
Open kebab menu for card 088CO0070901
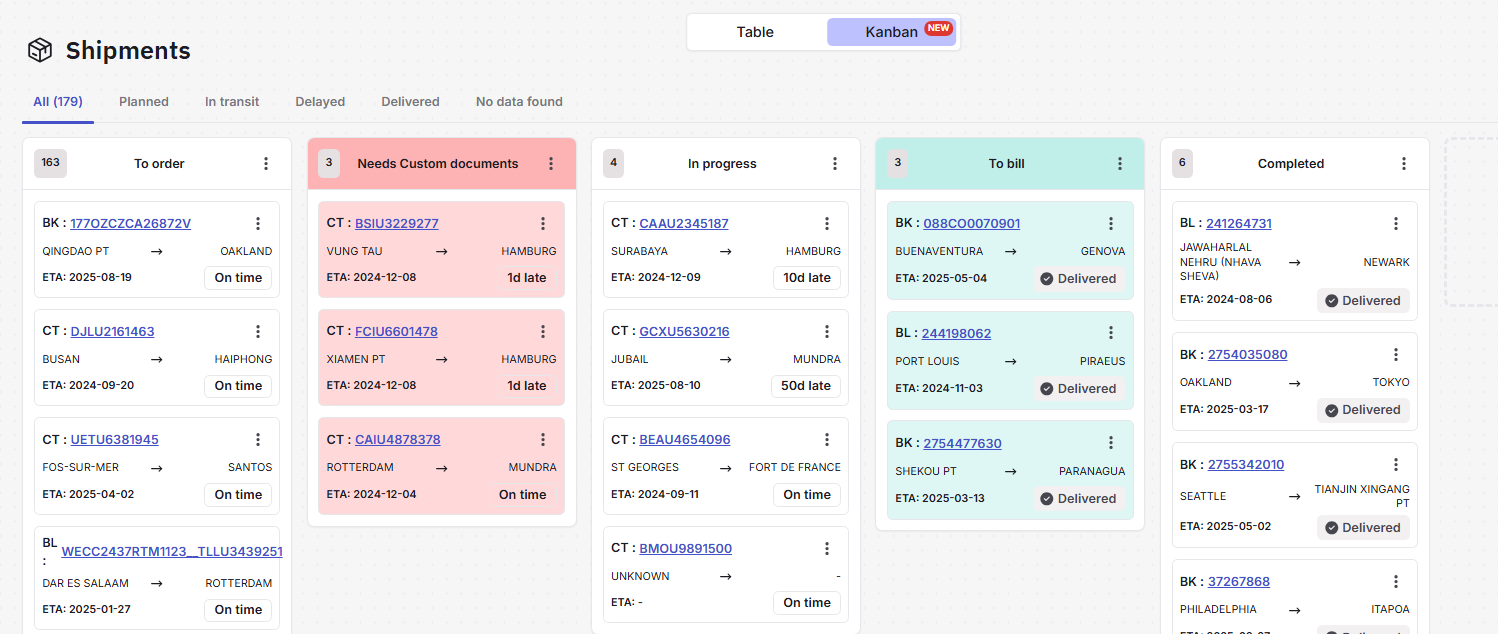coord(1111,224)
